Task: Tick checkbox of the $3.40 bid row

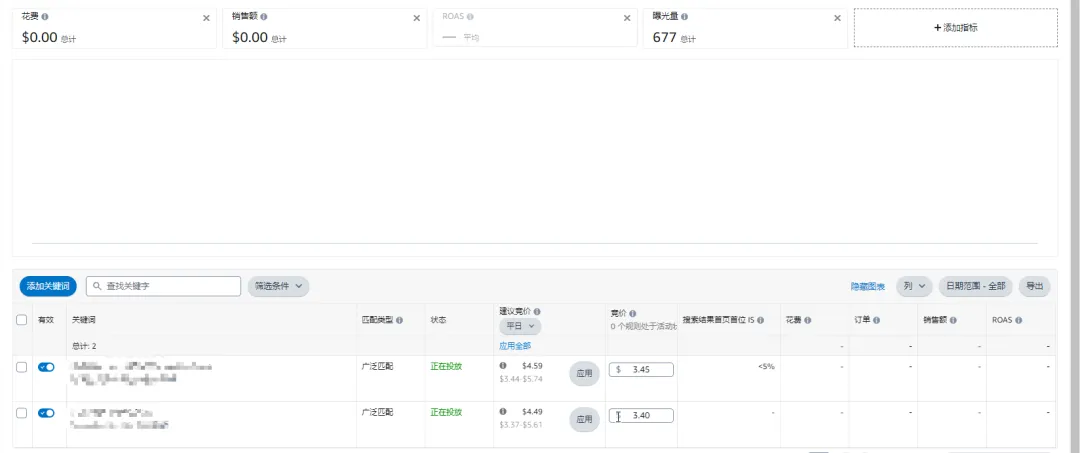Action: point(21,413)
